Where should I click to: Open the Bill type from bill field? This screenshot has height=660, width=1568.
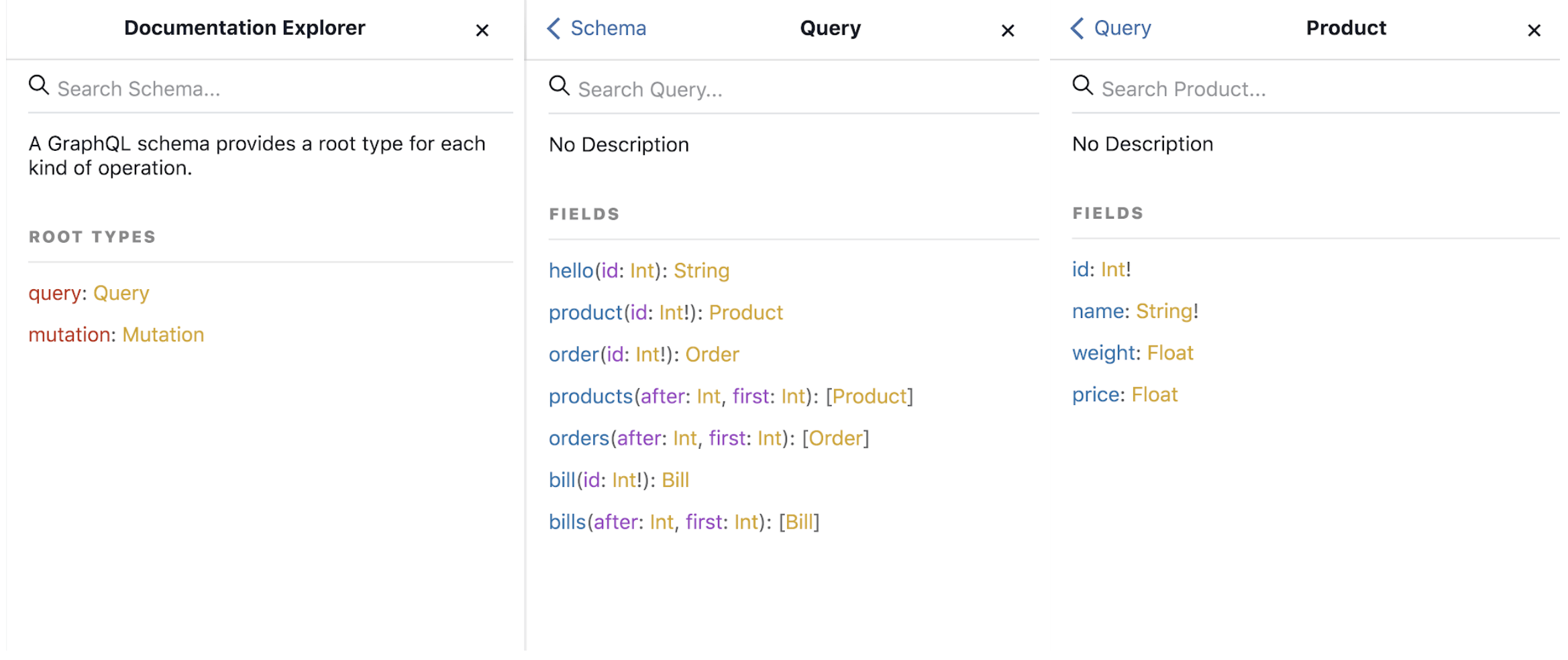click(x=675, y=480)
